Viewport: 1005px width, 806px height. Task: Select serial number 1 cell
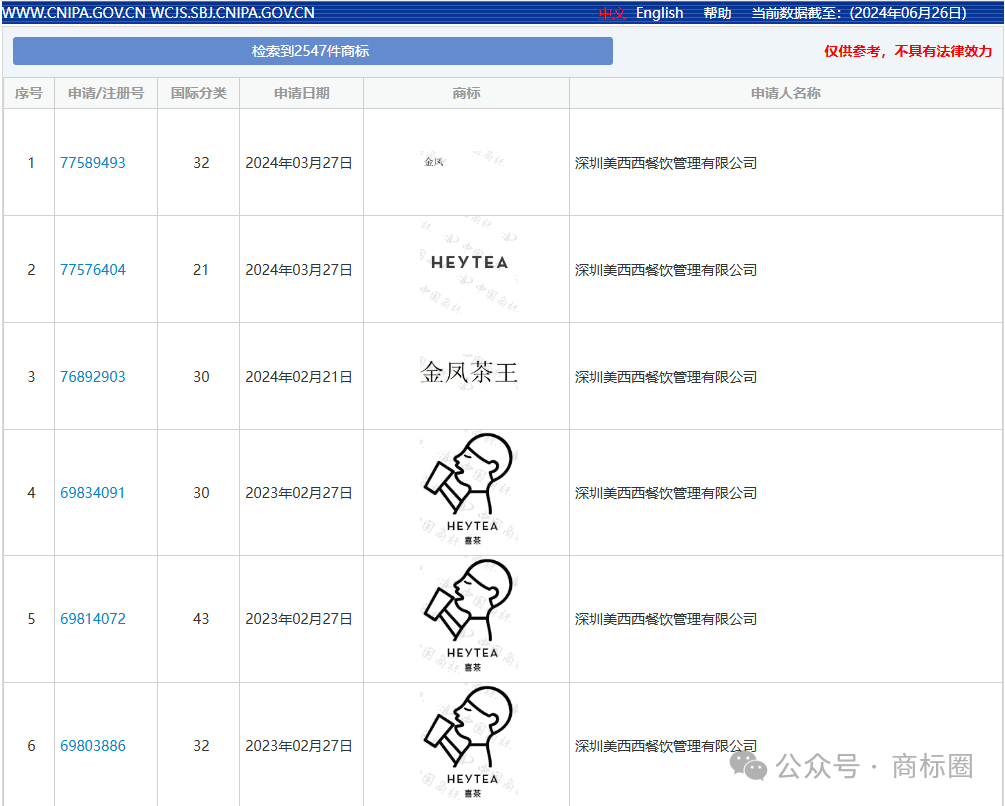(x=31, y=163)
